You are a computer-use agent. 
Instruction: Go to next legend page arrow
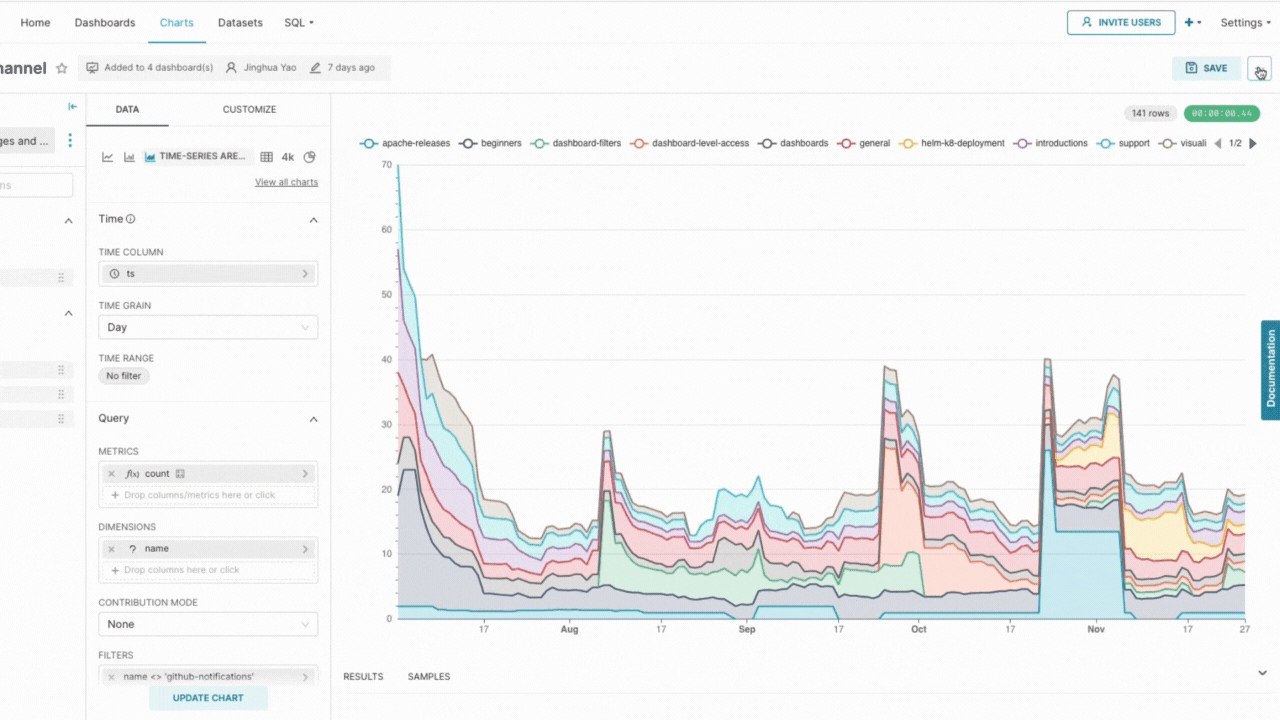1253,143
